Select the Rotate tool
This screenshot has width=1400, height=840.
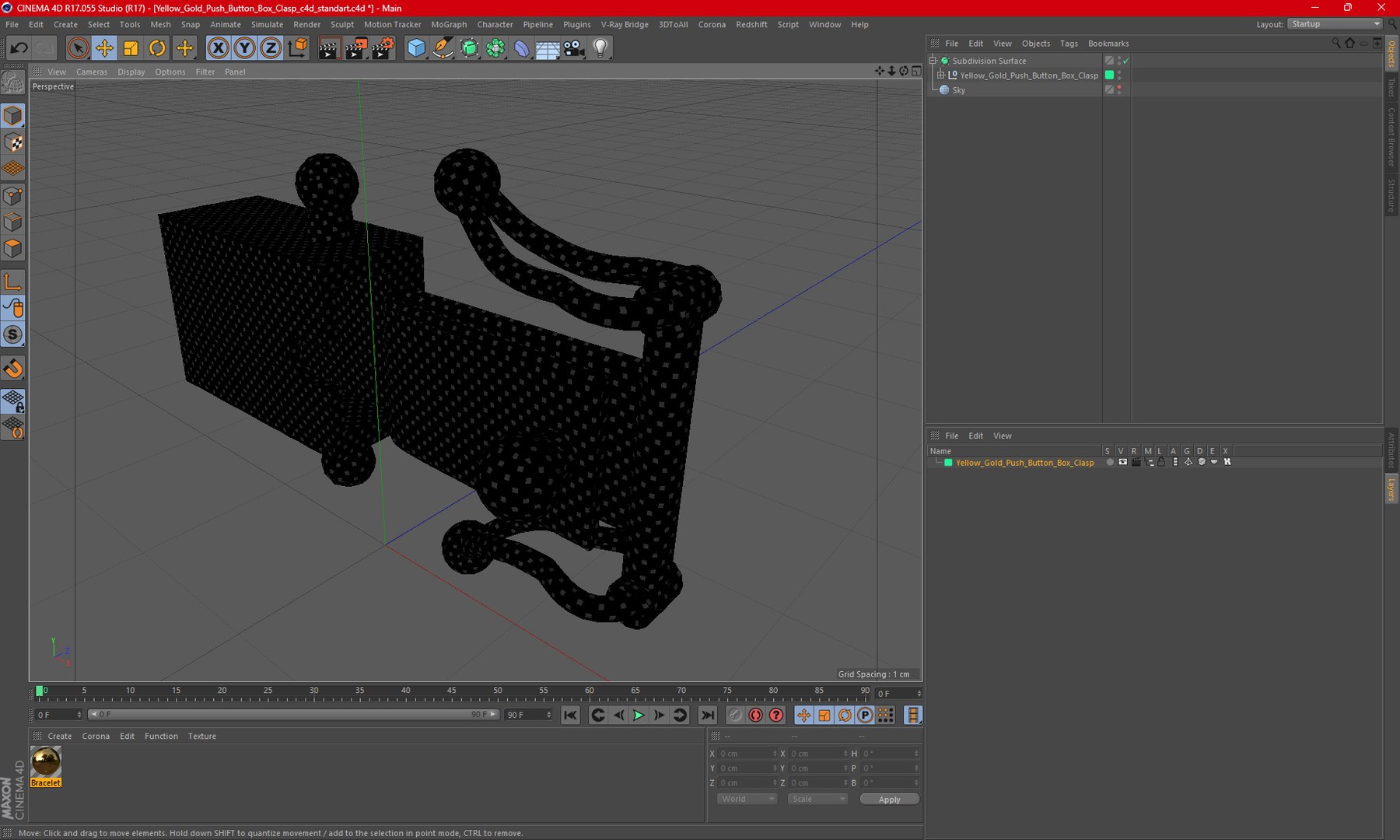[x=157, y=48]
